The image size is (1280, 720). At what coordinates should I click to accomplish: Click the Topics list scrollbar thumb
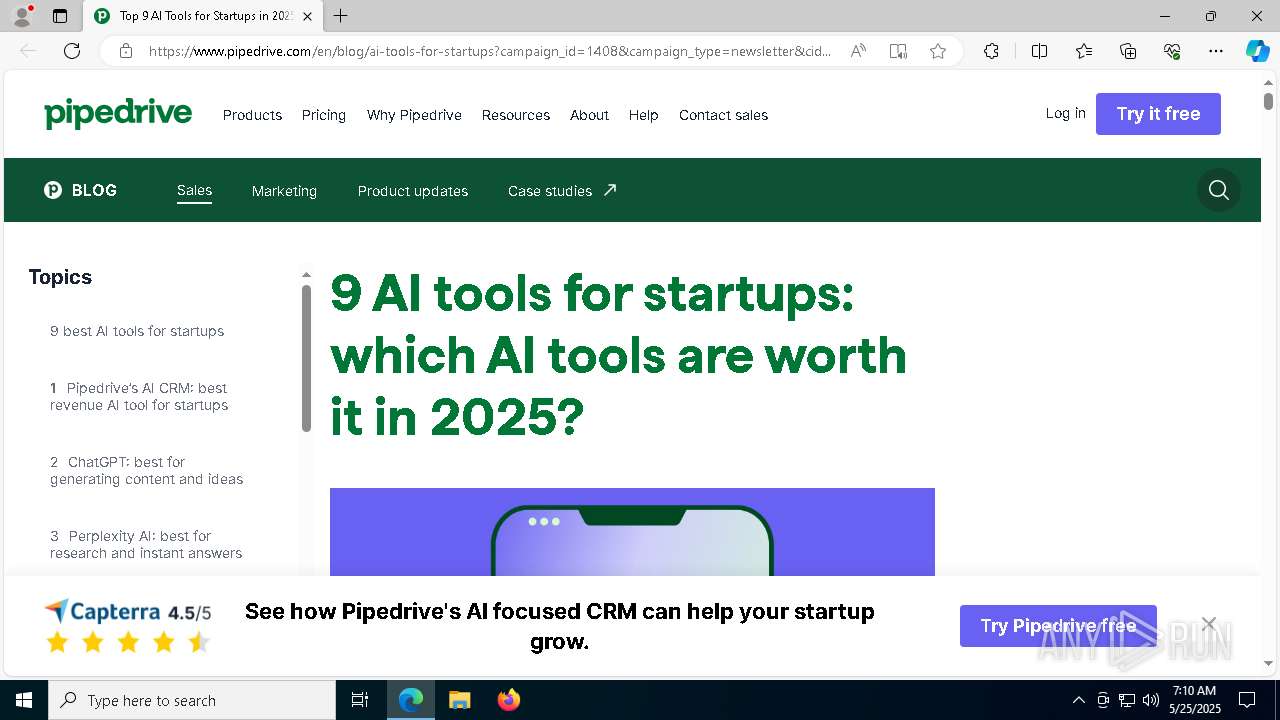pos(306,358)
